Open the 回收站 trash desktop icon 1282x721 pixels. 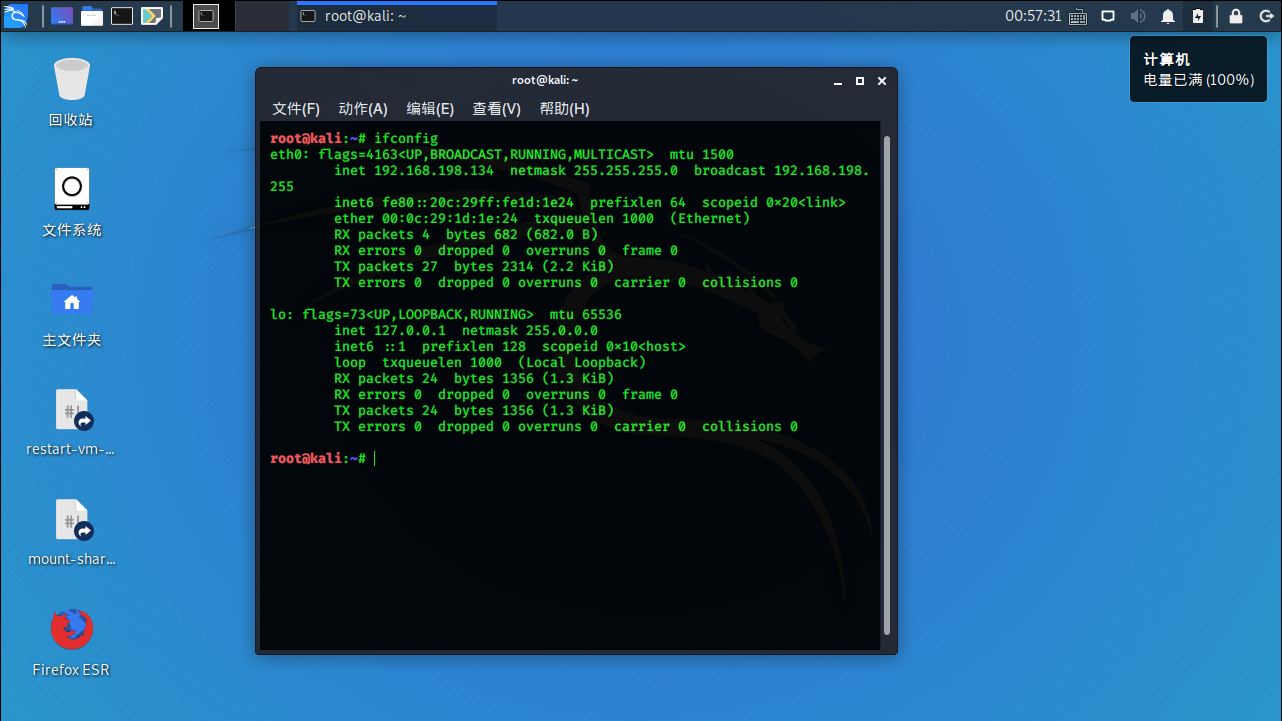(x=71, y=92)
